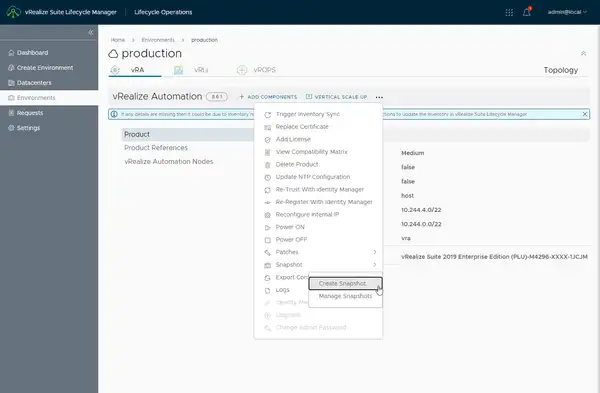Click the vROPS product icon
Screen dimensions: 600x393
[242, 70]
